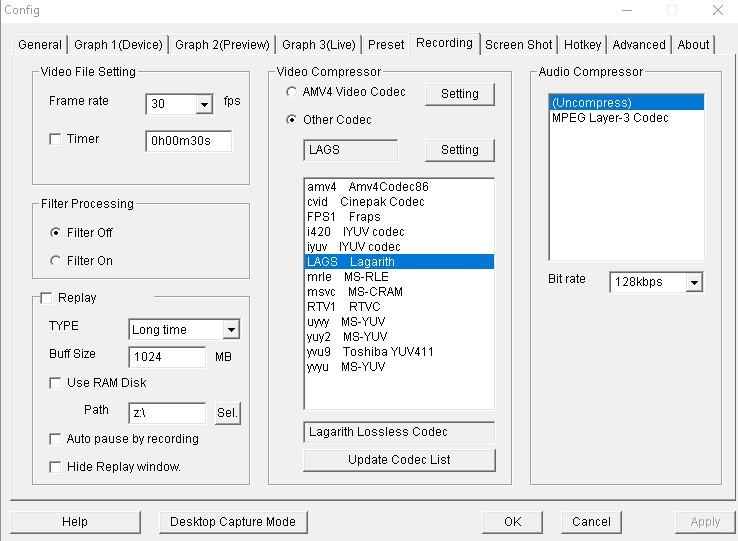Select MPEG Layer-3 Codec audio compressor
Viewport: 738px width, 541px height.
626,118
